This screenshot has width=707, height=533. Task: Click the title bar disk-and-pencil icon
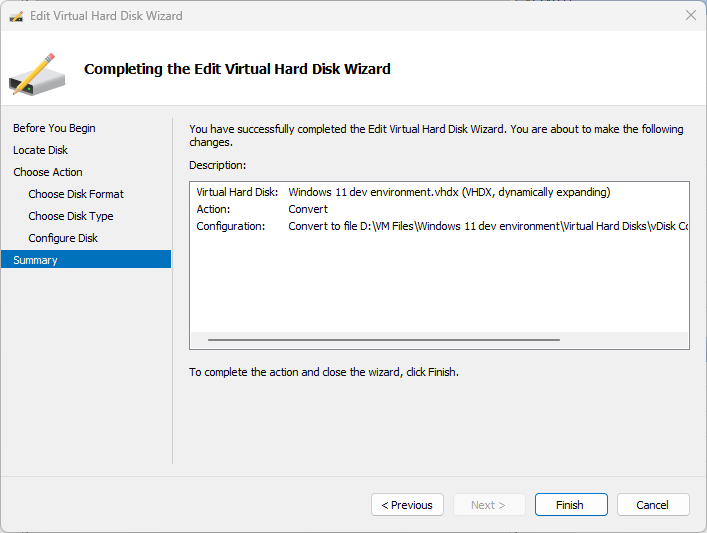click(x=16, y=16)
